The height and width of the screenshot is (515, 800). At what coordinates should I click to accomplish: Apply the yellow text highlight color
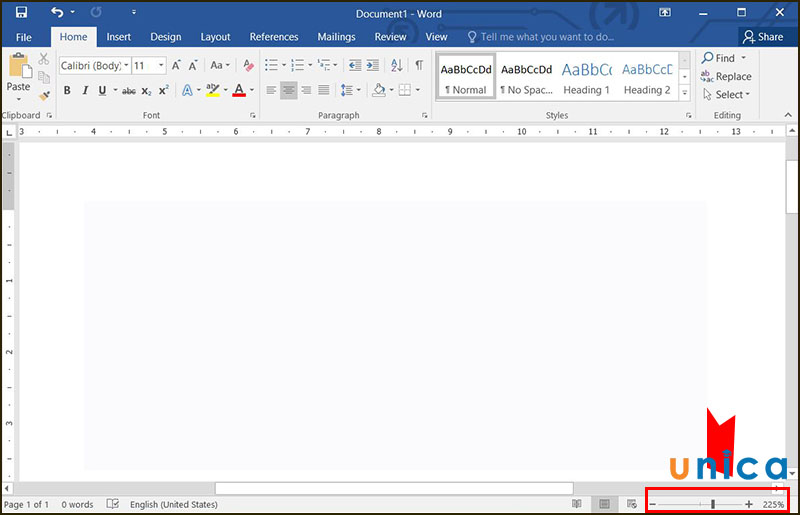tap(213, 90)
